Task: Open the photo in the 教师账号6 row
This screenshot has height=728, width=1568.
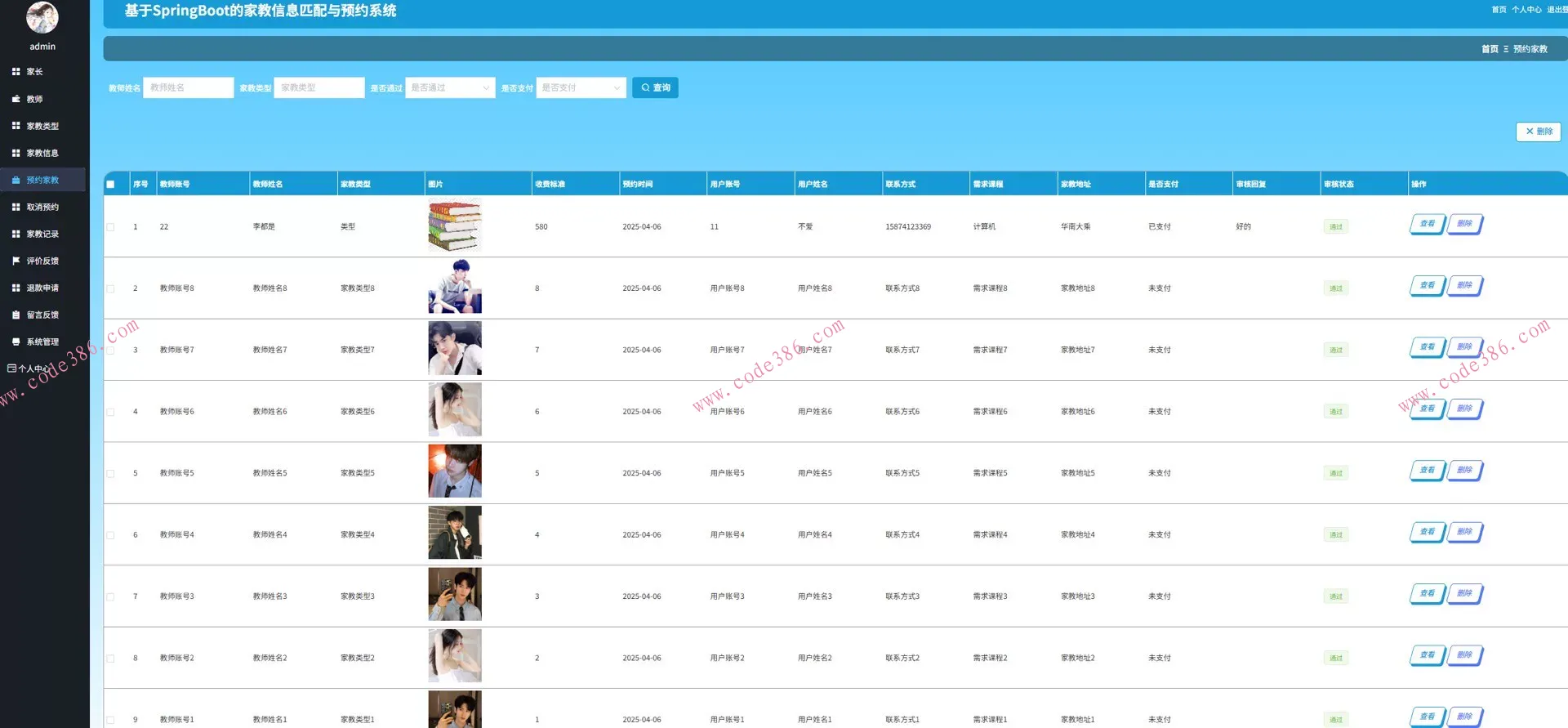Action: (455, 410)
